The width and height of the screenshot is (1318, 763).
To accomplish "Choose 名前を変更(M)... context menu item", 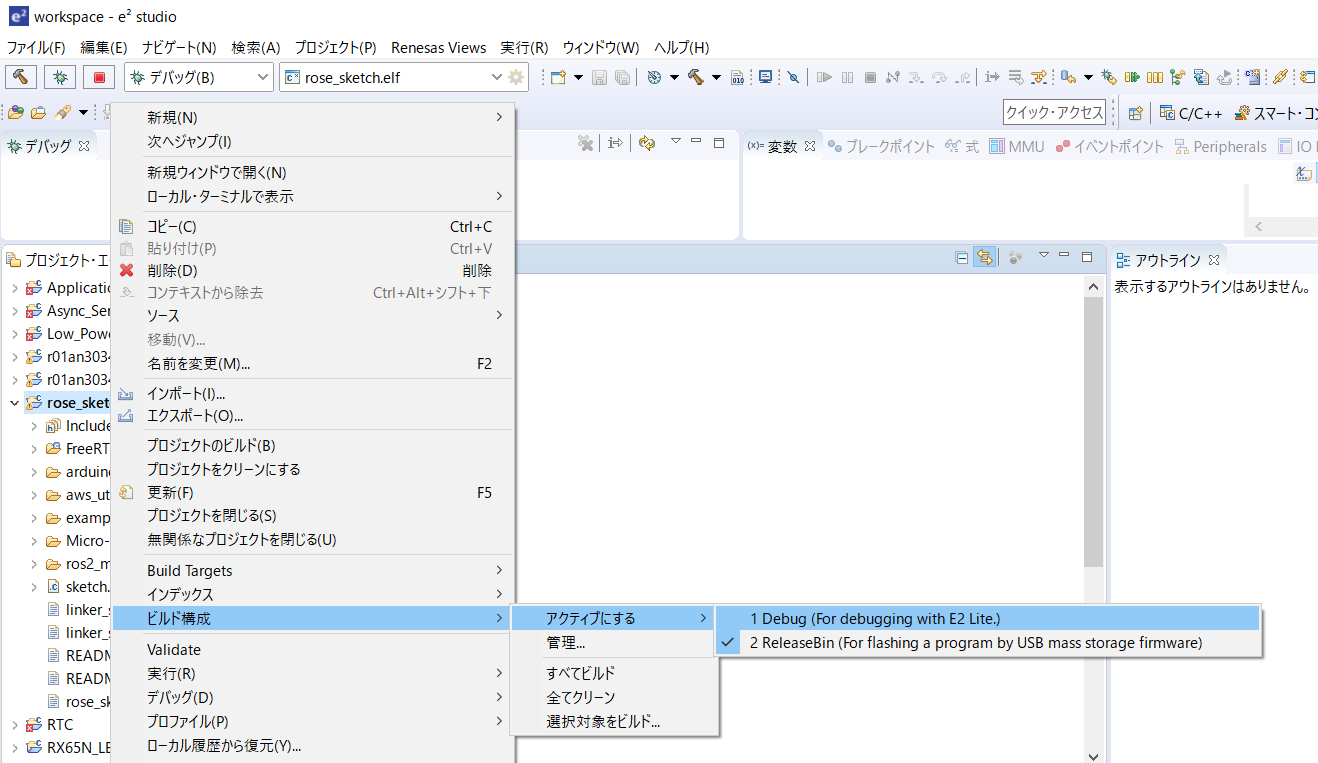I will pyautogui.click(x=312, y=363).
